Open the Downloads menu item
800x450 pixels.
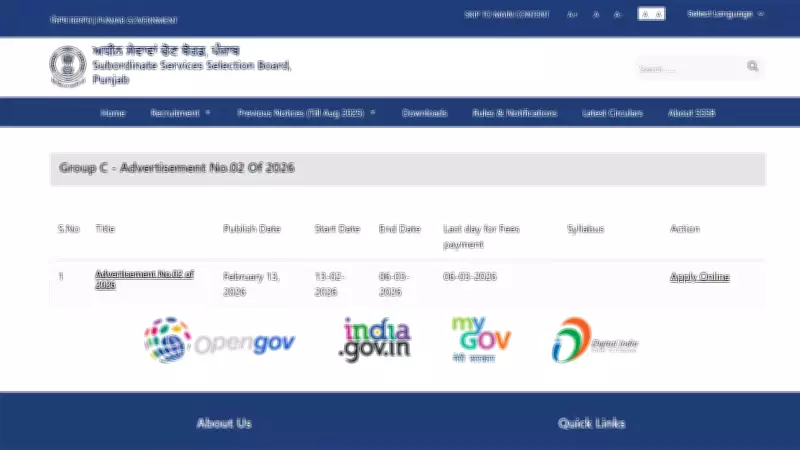(x=424, y=113)
